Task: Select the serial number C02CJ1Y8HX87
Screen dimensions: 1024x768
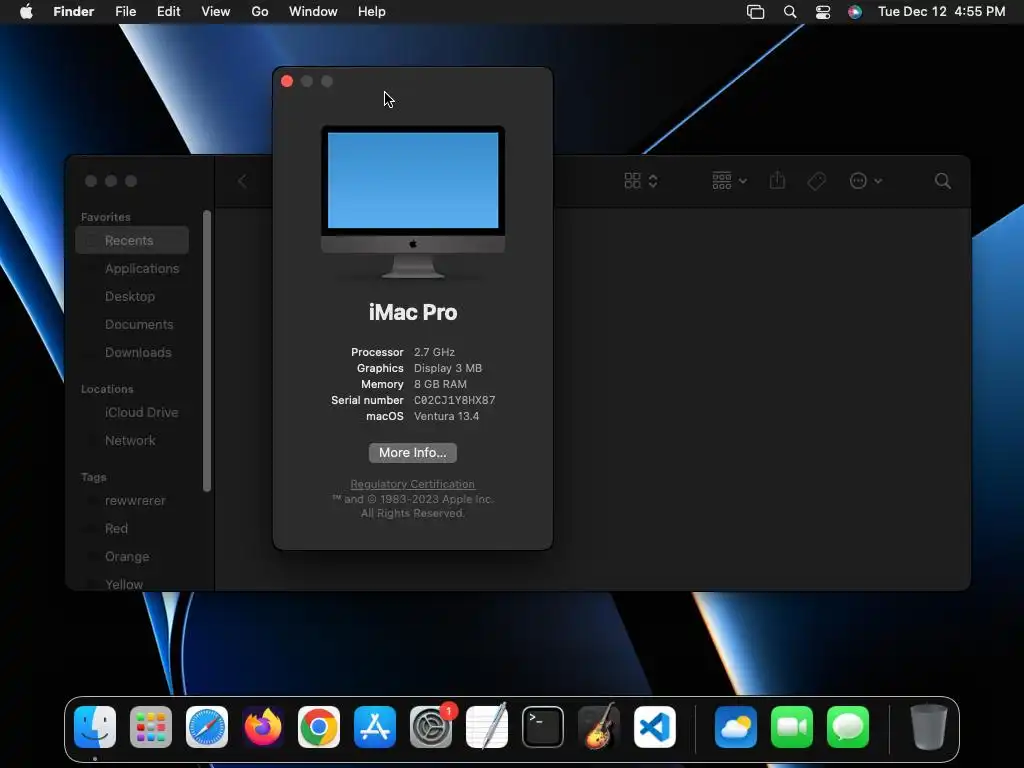Action: tap(455, 400)
